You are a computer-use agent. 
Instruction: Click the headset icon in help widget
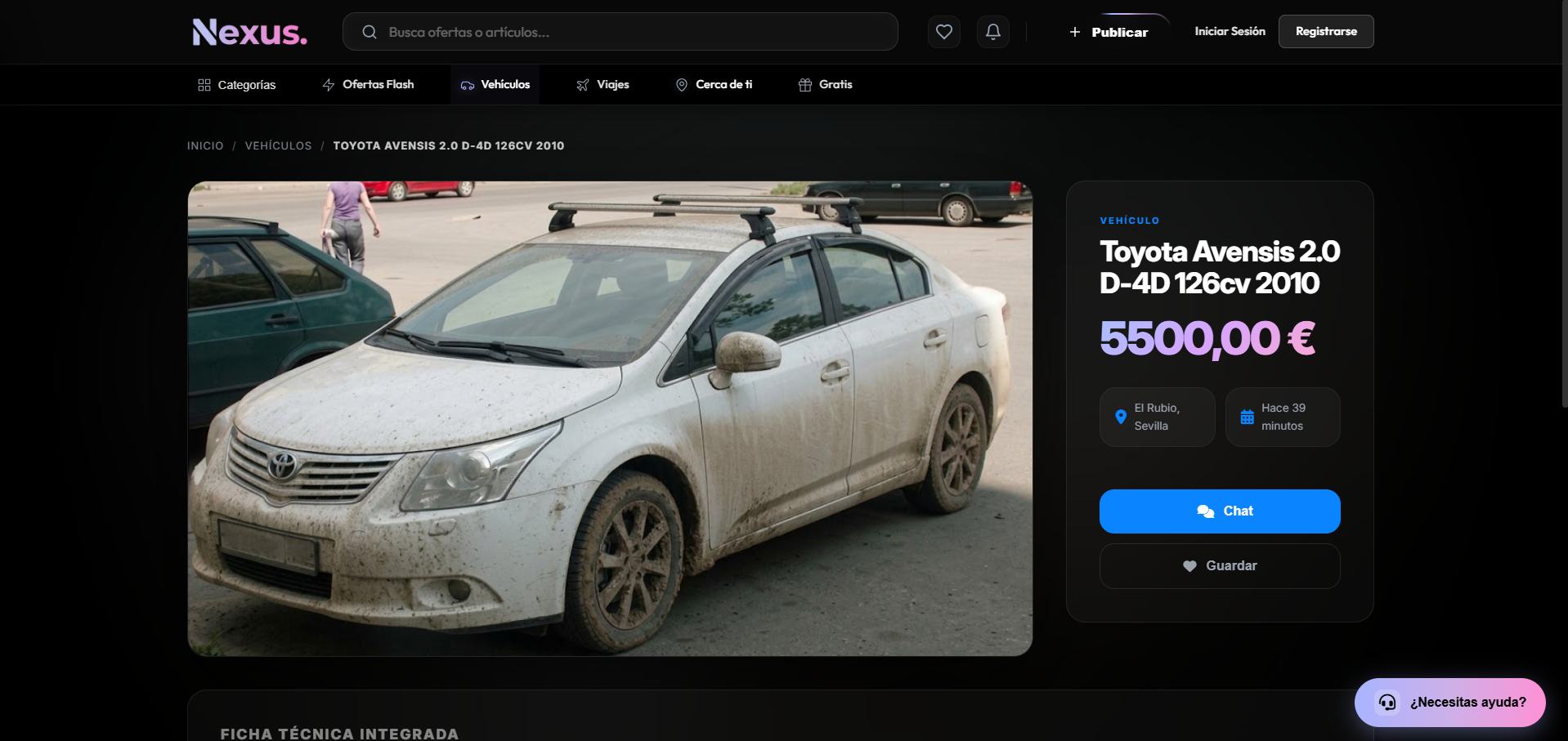coord(1387,703)
